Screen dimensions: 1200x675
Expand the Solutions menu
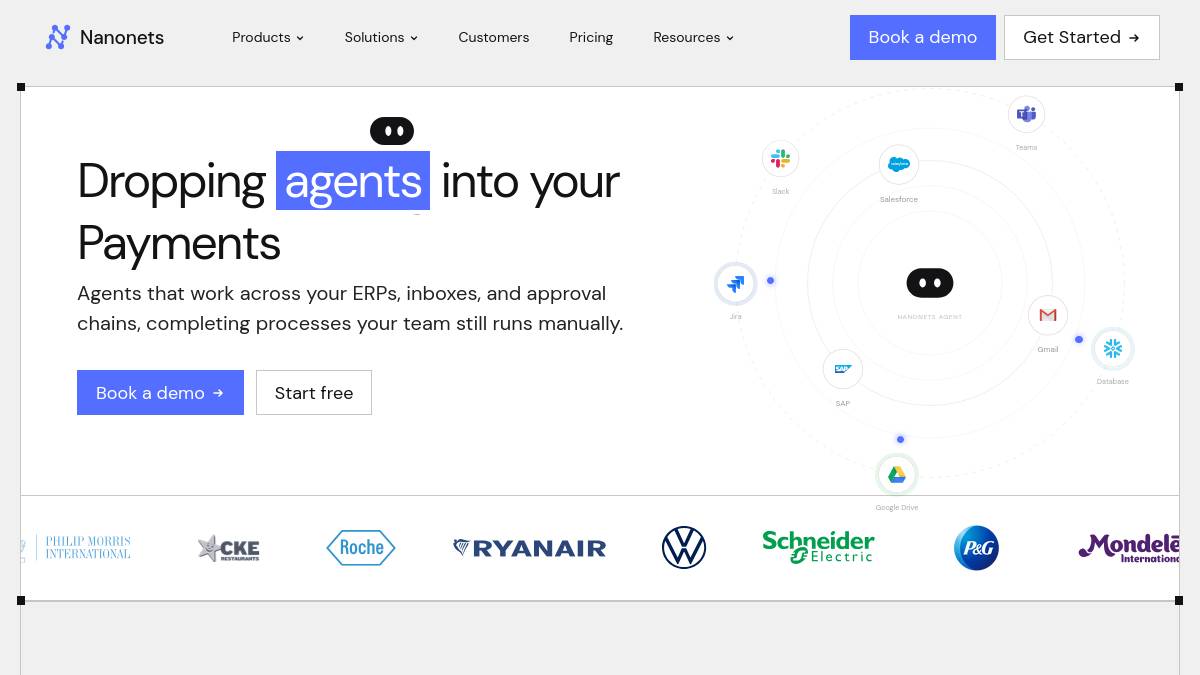(381, 37)
